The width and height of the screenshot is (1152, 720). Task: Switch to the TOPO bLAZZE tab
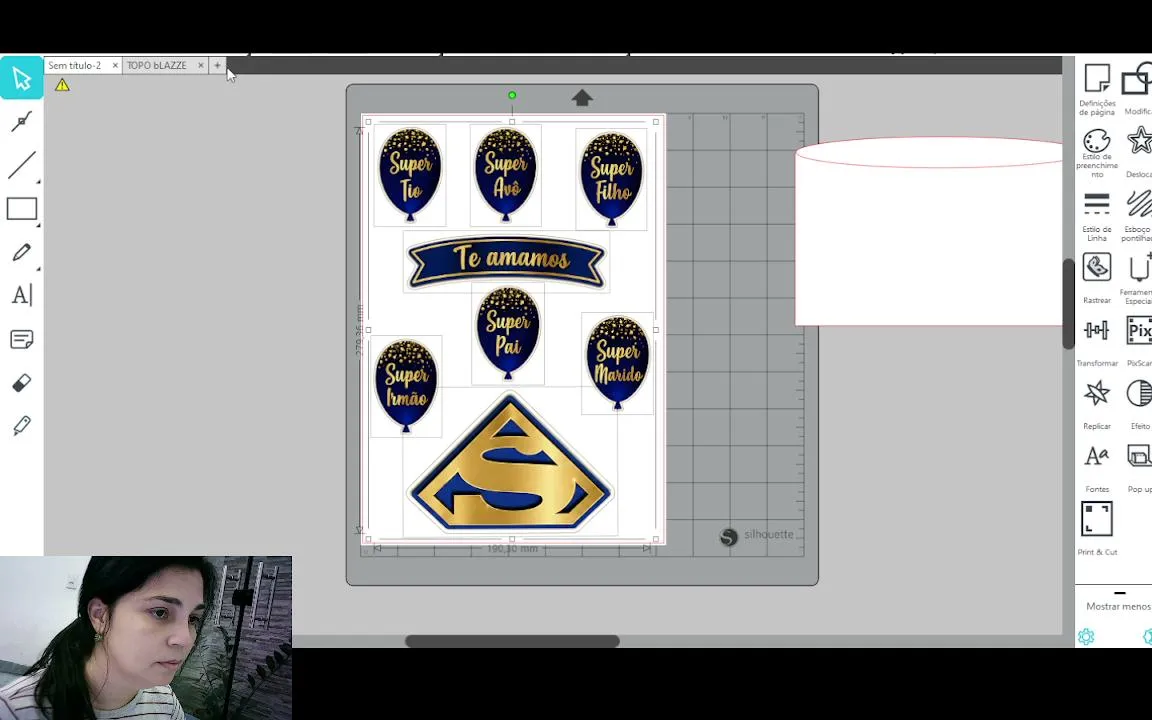[156, 65]
